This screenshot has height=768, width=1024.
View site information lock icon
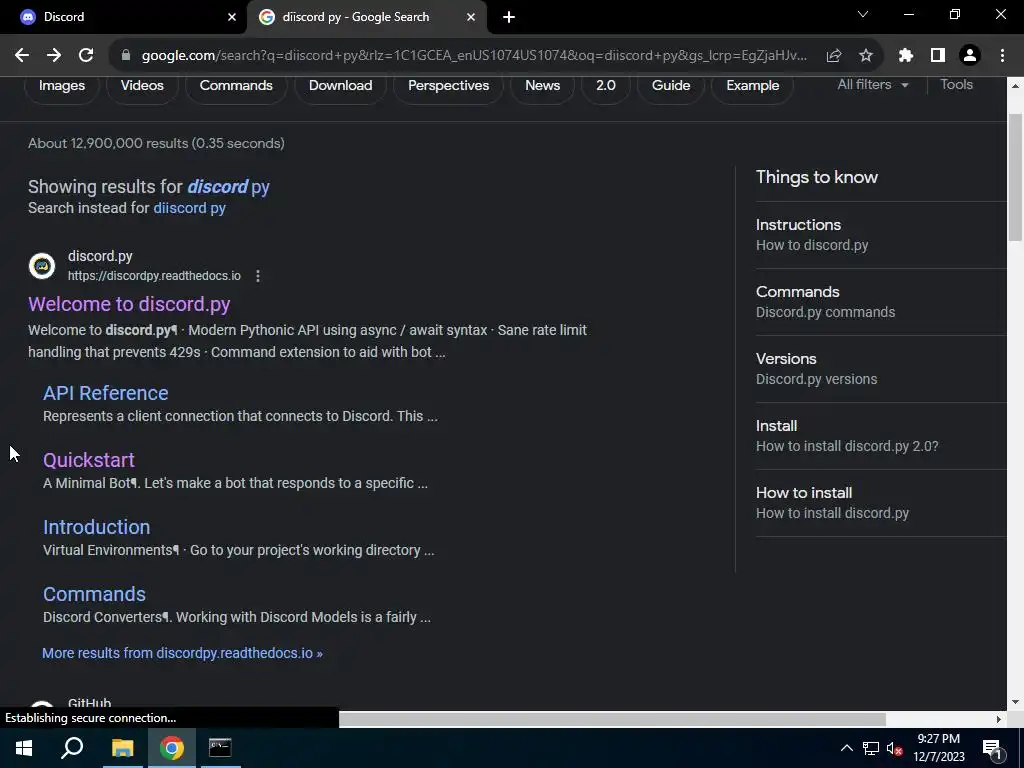pyautogui.click(x=126, y=56)
